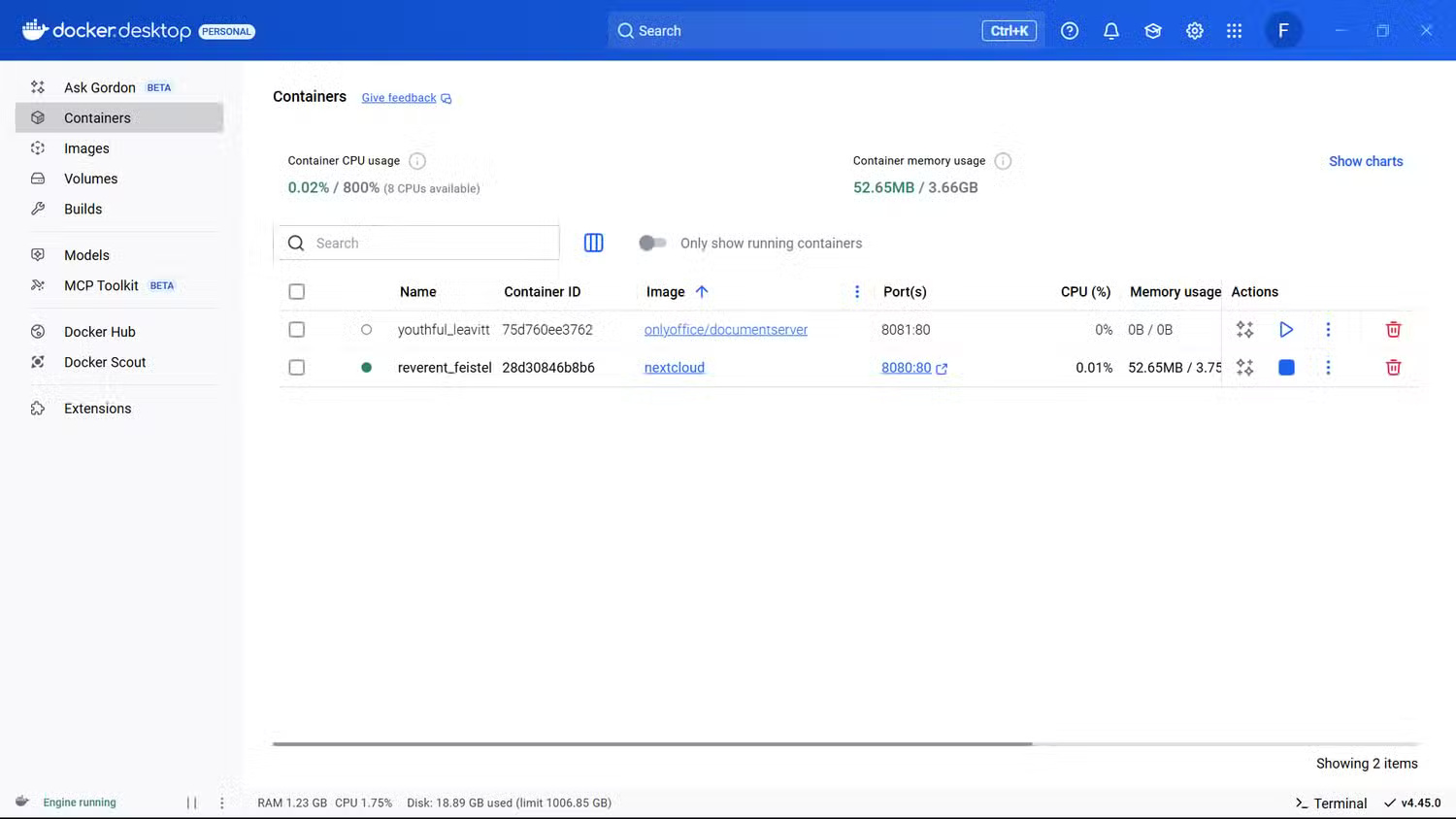Screen dimensions: 1456x819
Task: Select the reverent_feistel container checkbox
Action: click(297, 368)
